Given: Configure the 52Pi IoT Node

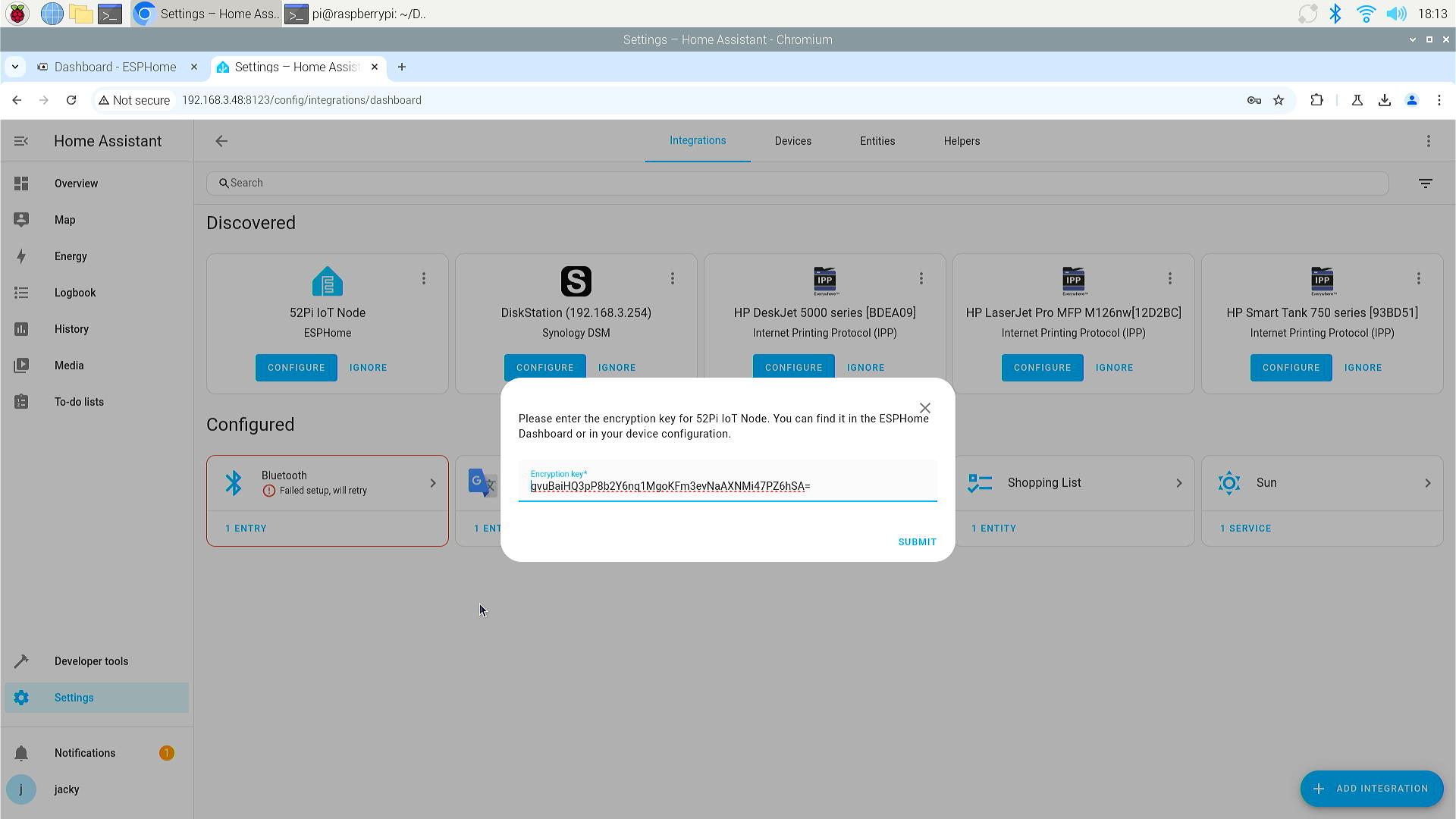Looking at the screenshot, I should tap(297, 368).
